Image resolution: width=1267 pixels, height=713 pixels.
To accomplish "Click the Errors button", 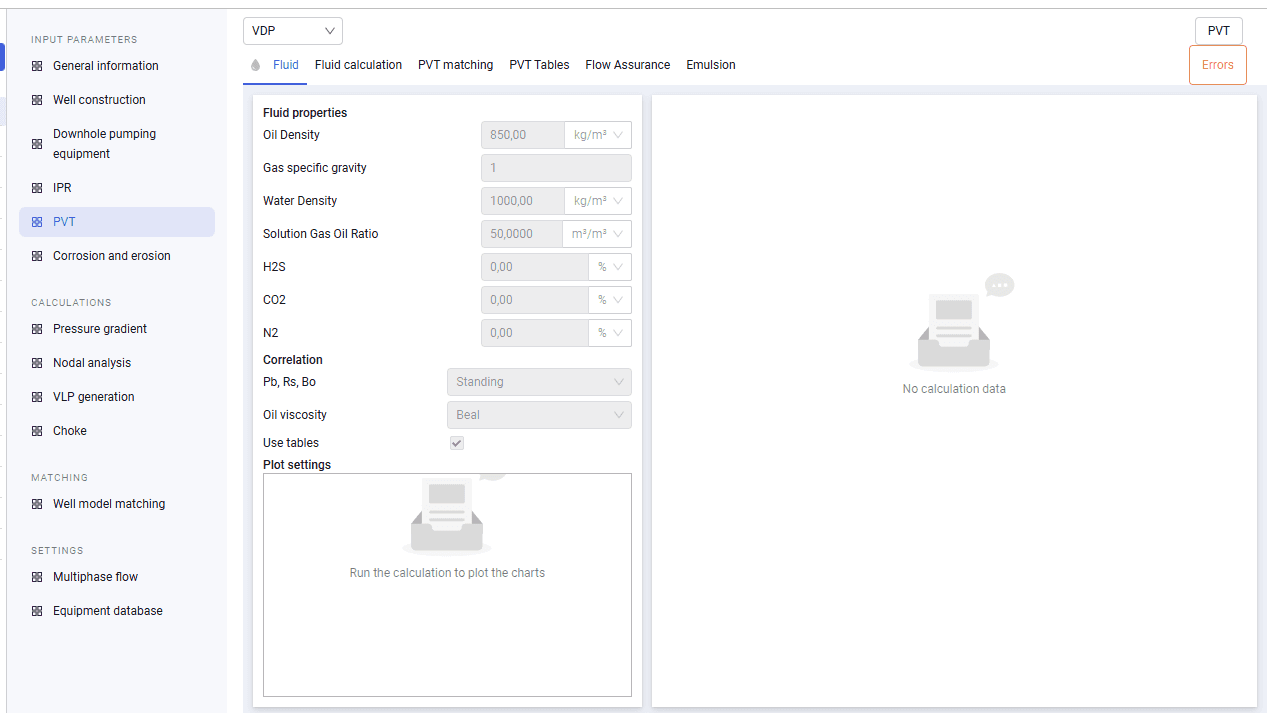I will [1218, 65].
